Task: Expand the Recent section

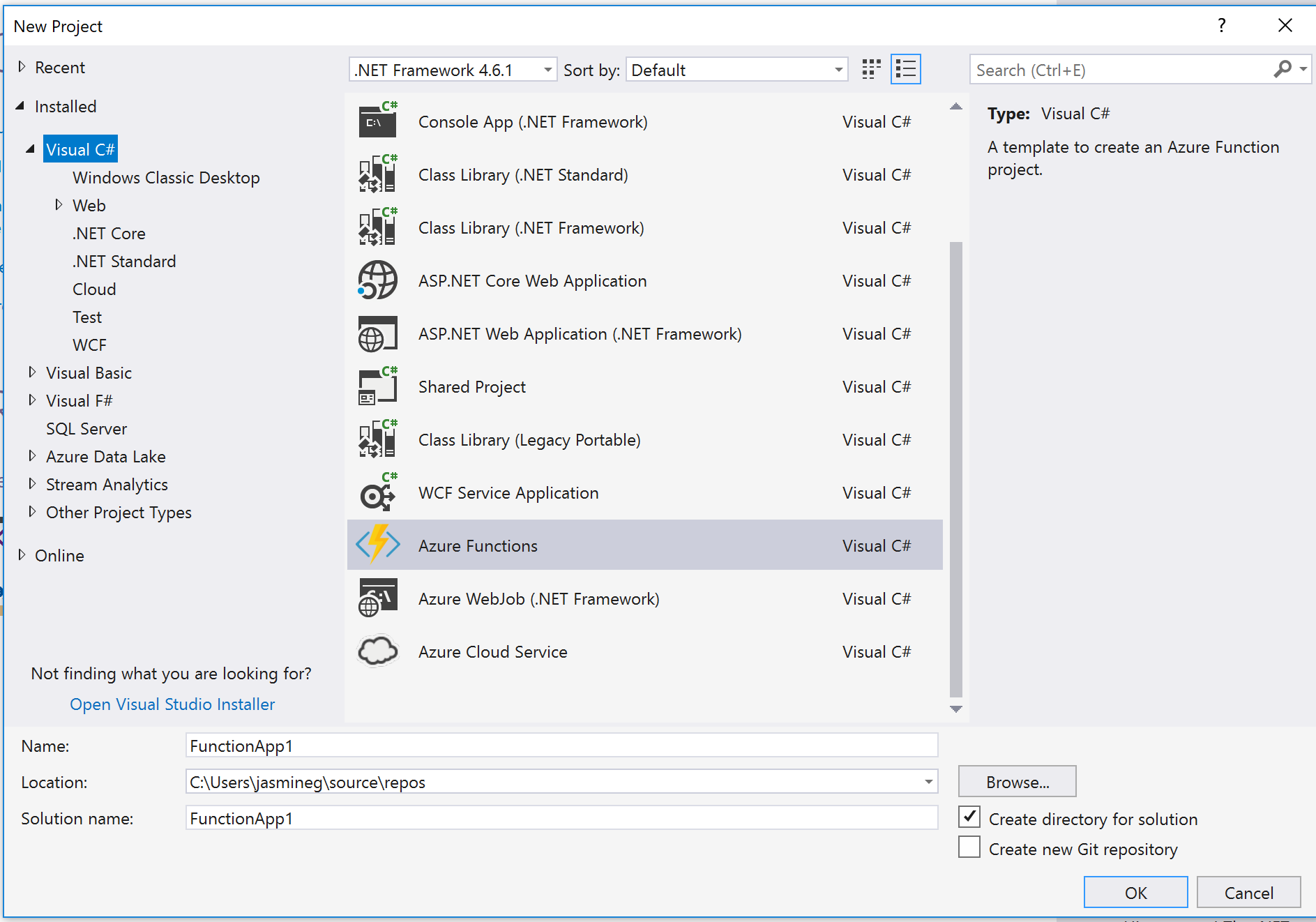Action: click(x=22, y=66)
